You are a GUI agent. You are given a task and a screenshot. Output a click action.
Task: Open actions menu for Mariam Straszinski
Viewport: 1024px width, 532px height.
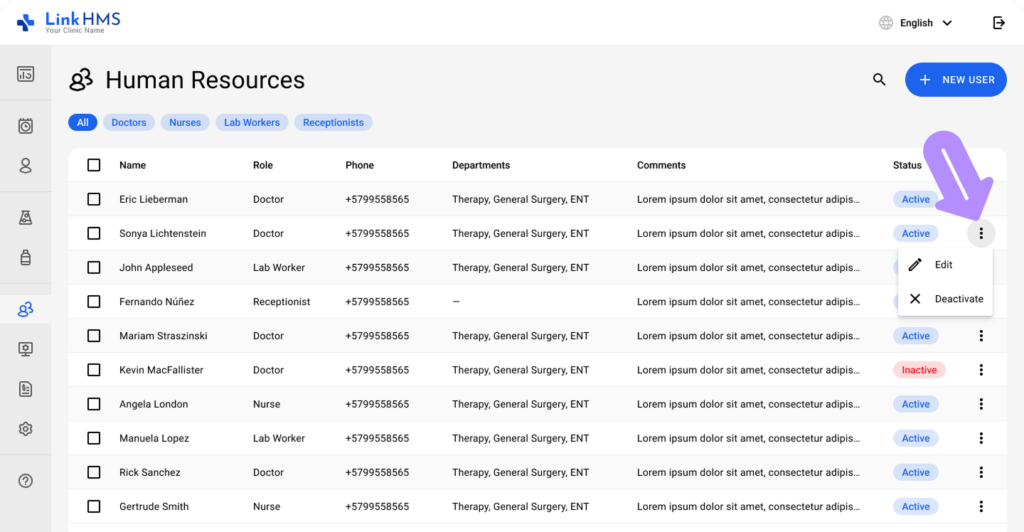981,336
